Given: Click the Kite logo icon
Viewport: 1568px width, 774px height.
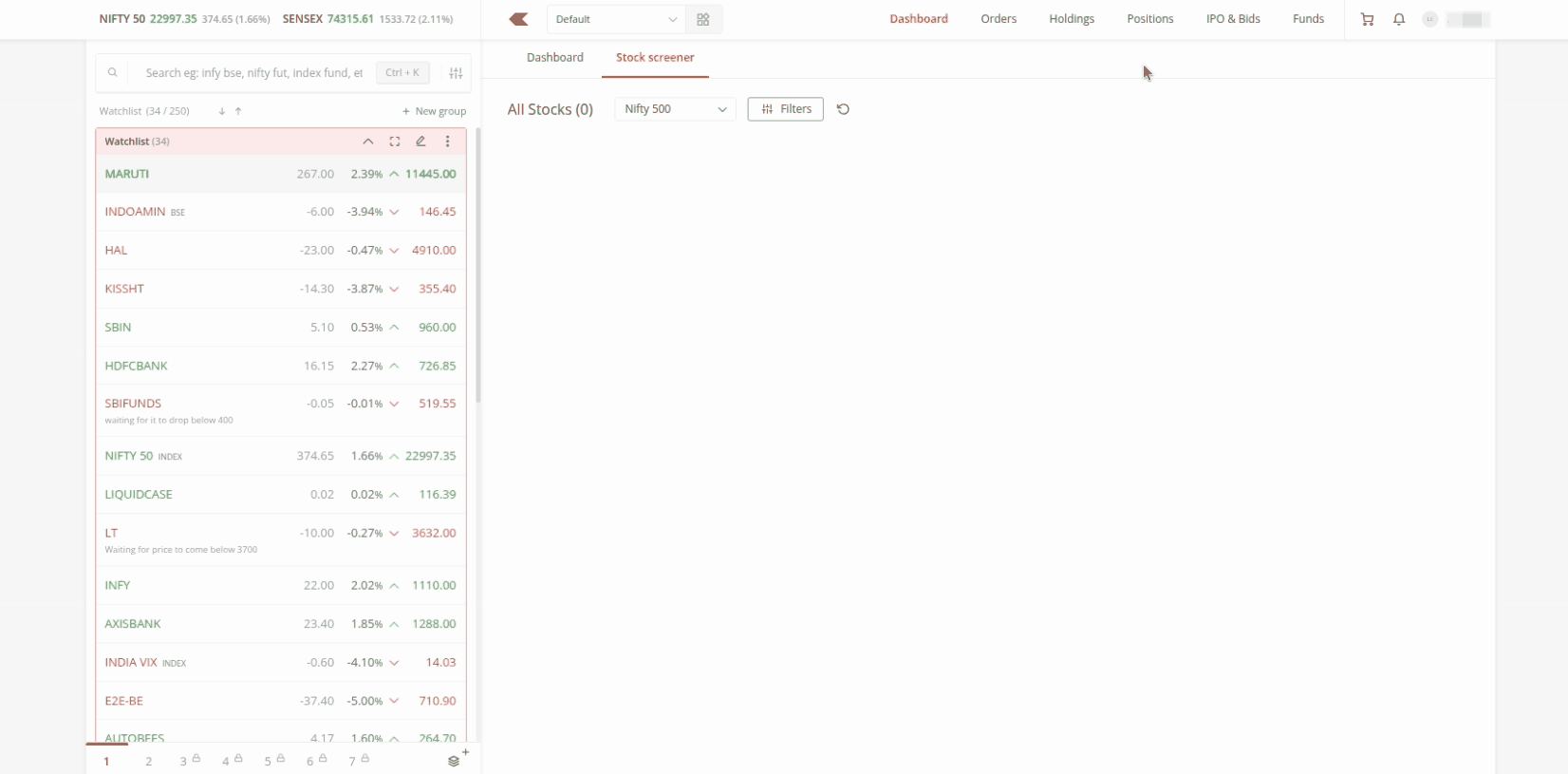Looking at the screenshot, I should click(518, 19).
